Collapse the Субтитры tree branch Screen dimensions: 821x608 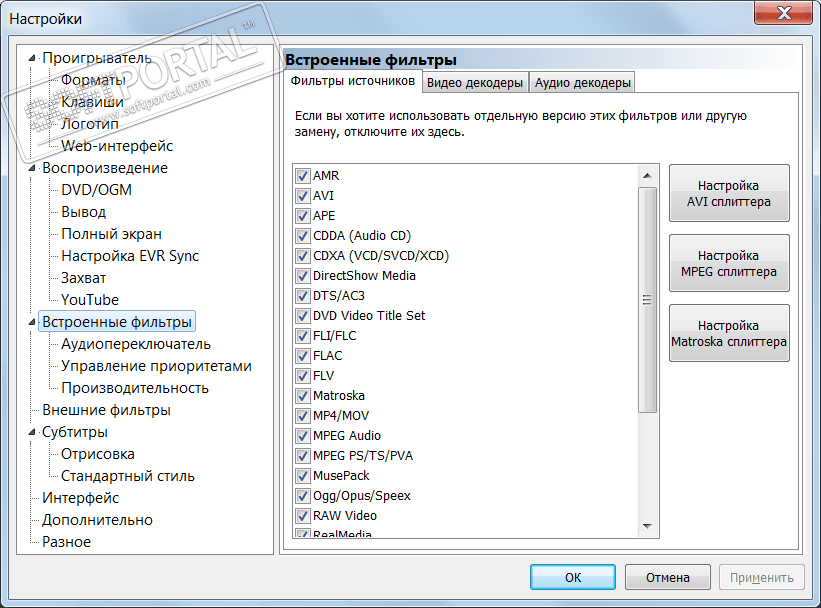click(31, 432)
